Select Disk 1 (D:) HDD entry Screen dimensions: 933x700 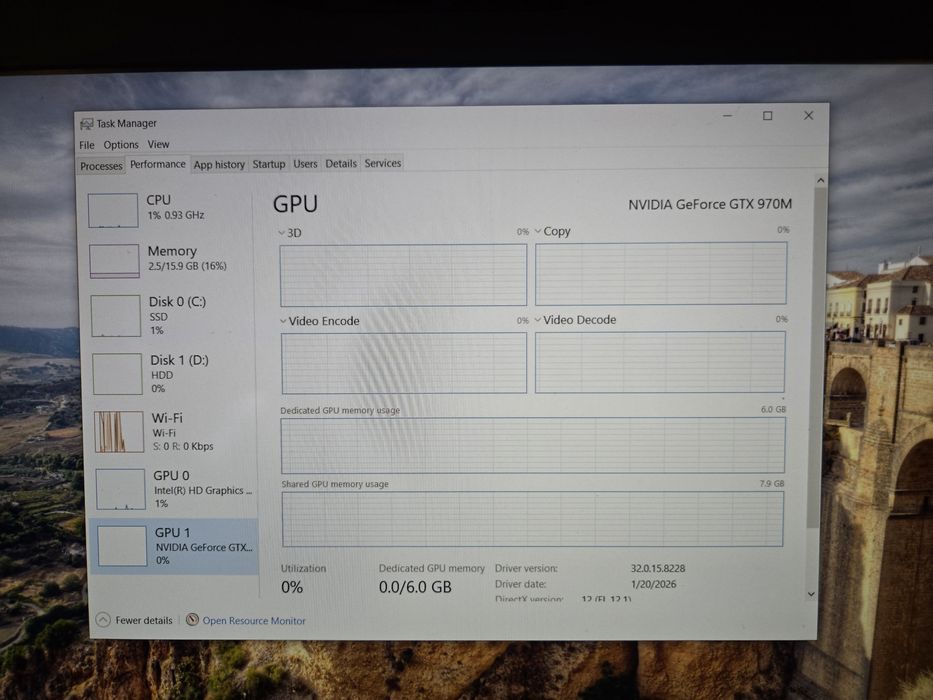pyautogui.click(x=173, y=374)
